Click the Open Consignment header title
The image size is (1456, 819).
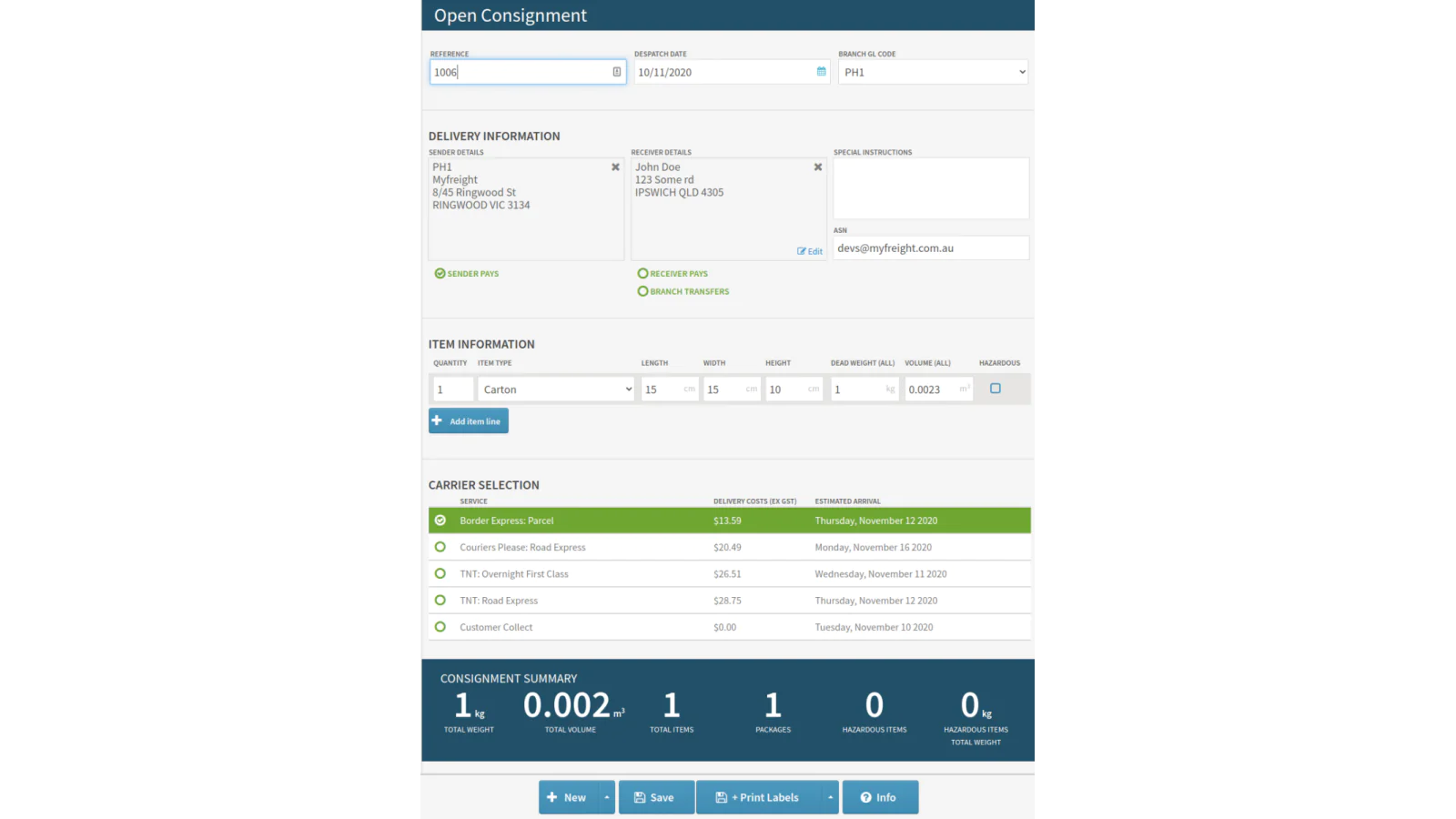[x=511, y=15]
